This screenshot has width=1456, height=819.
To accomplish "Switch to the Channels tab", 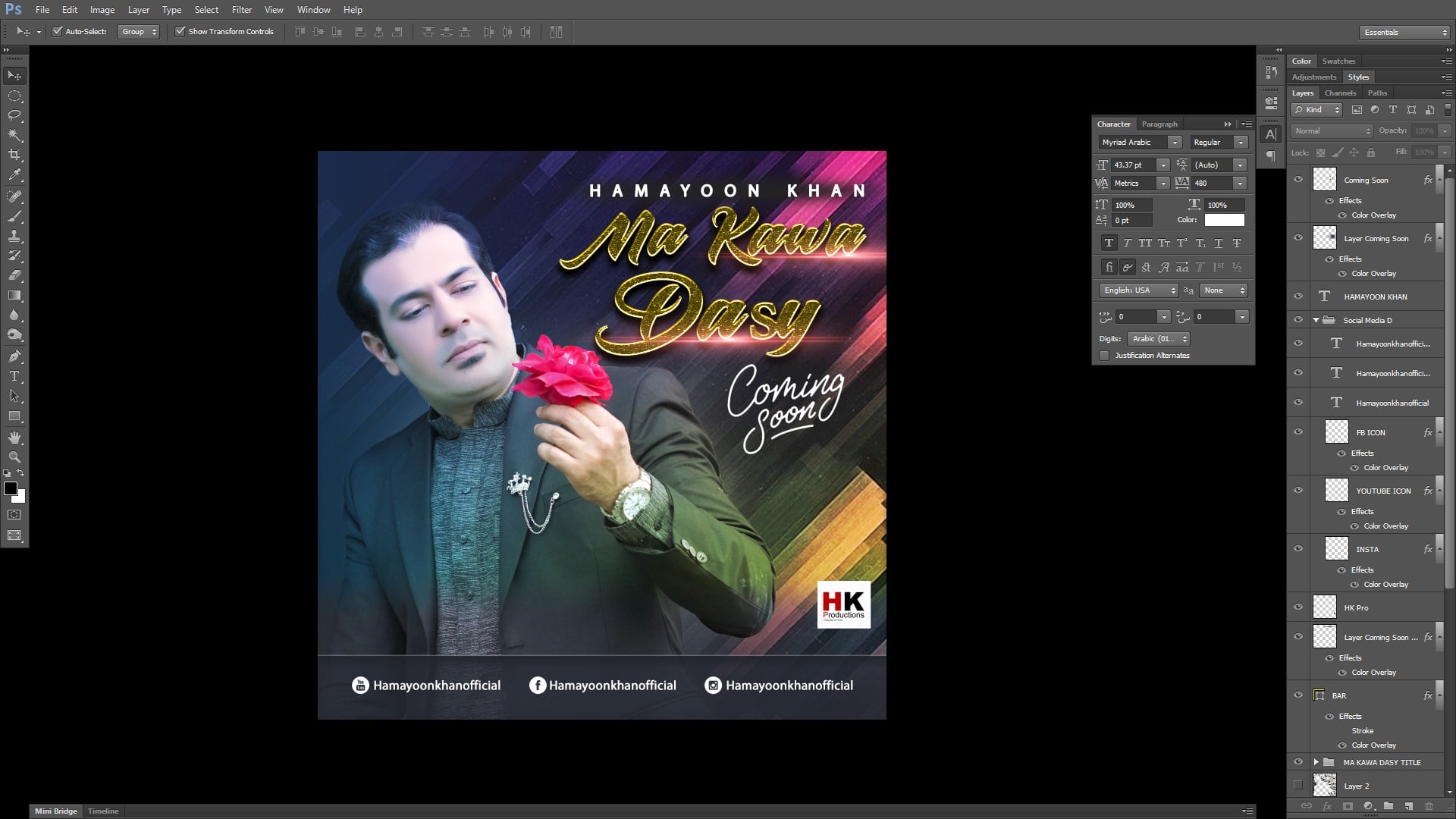I will (1340, 93).
